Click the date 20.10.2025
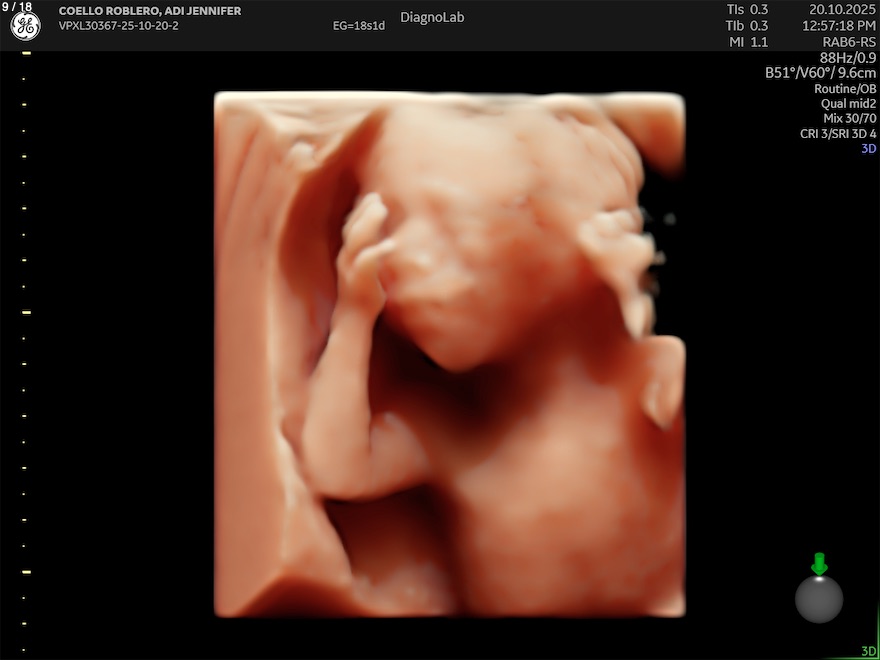Viewport: 880px width, 660px height. pyautogui.click(x=842, y=10)
